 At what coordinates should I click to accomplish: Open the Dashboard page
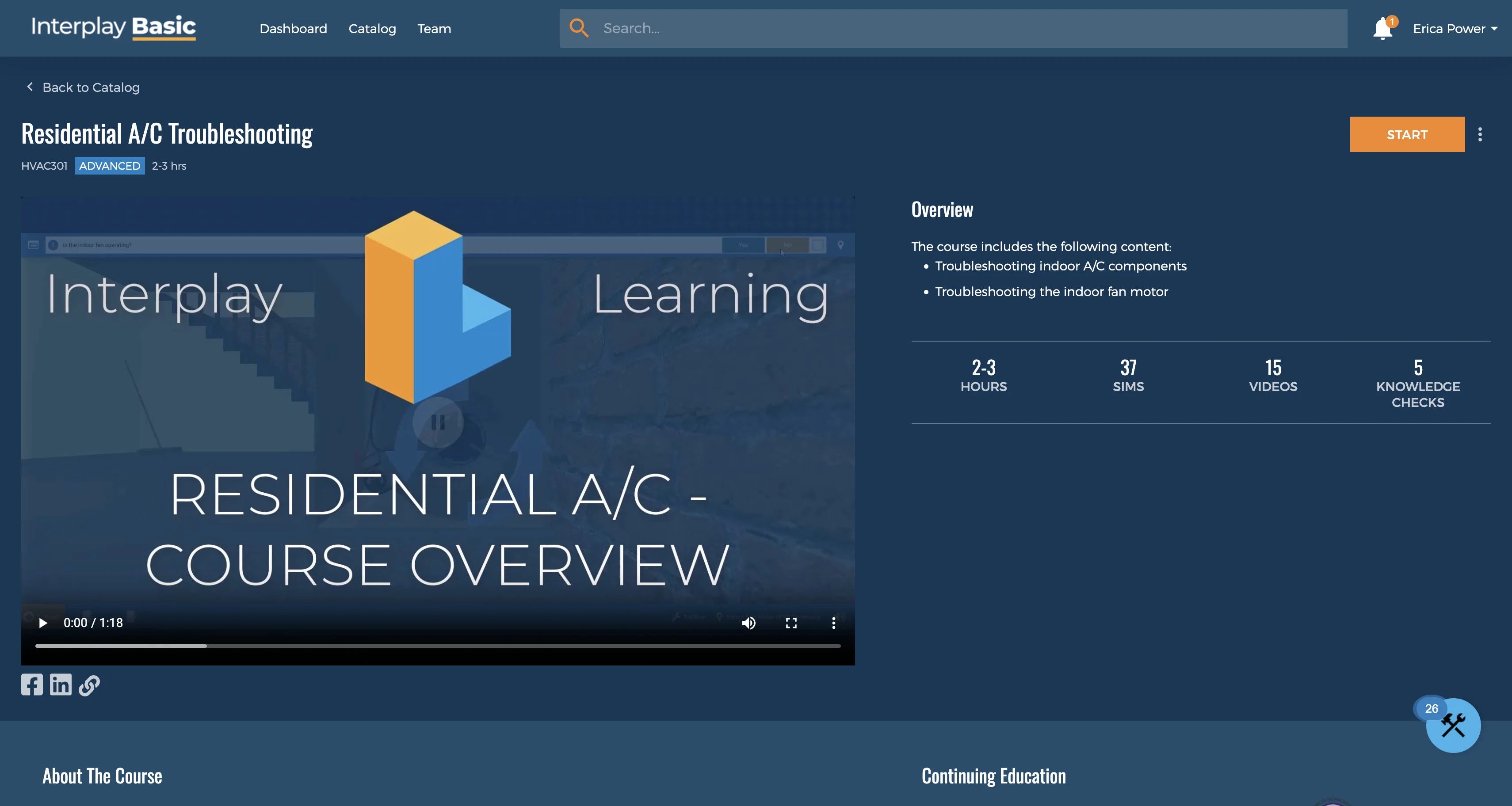click(293, 28)
